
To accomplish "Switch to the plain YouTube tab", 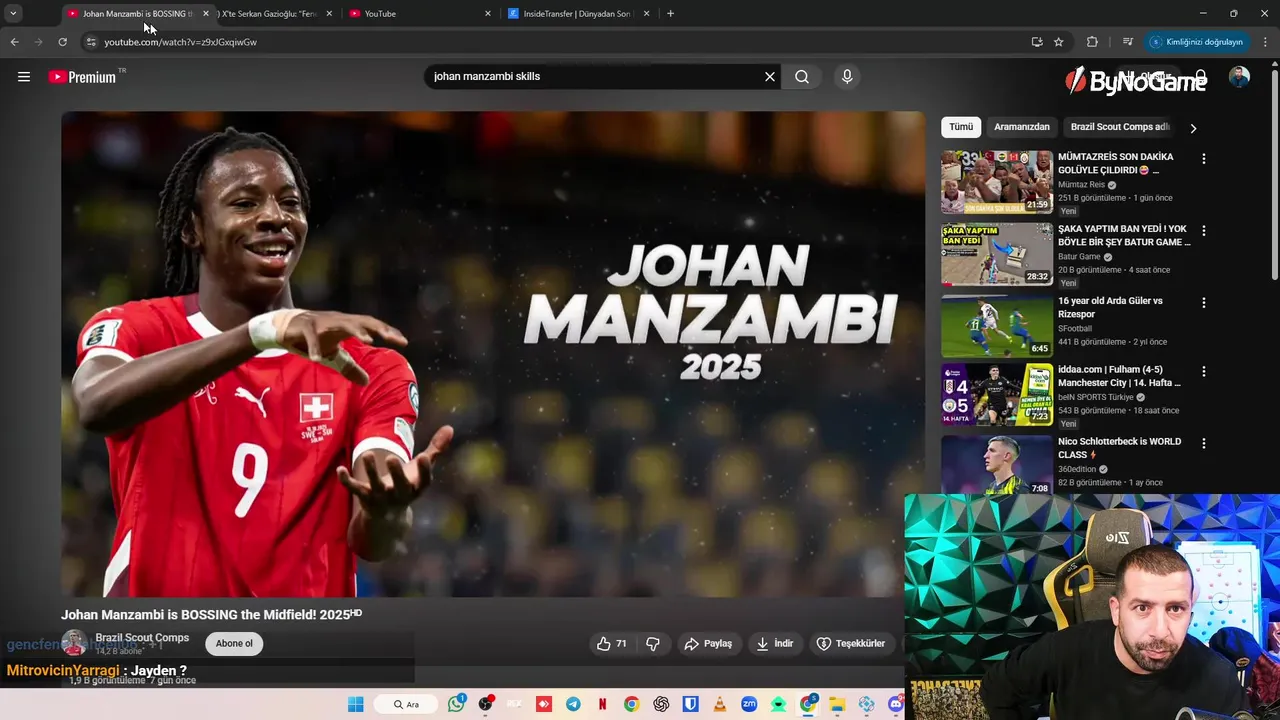I will (420, 14).
